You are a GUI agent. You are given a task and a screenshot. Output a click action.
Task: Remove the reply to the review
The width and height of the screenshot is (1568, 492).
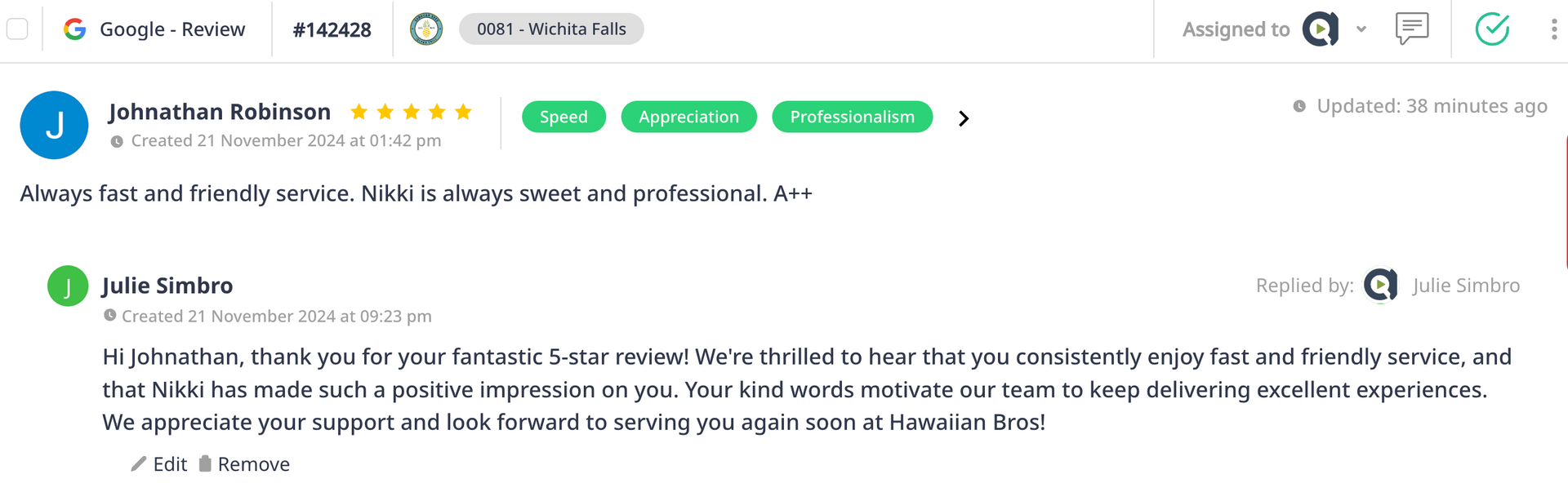(x=244, y=464)
